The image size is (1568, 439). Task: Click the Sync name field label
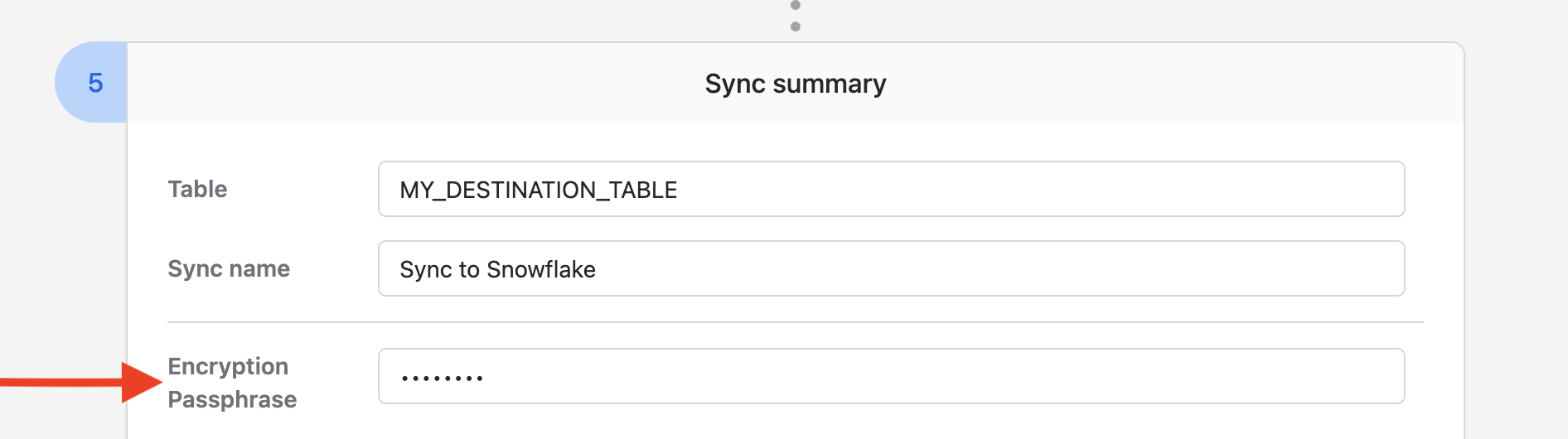[229, 268]
